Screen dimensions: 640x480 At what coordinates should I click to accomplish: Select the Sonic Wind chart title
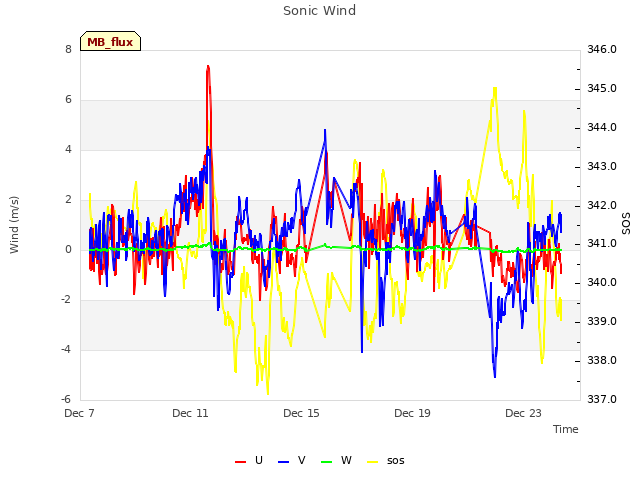[x=320, y=11]
